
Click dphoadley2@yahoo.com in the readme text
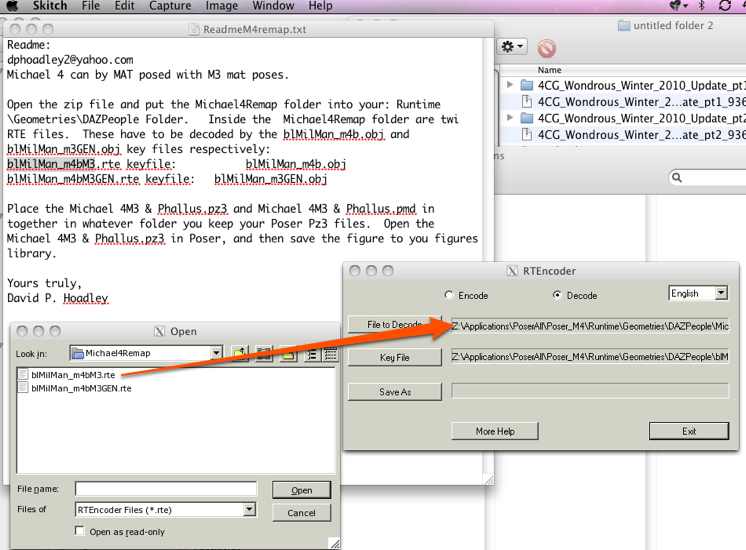[x=70, y=59]
